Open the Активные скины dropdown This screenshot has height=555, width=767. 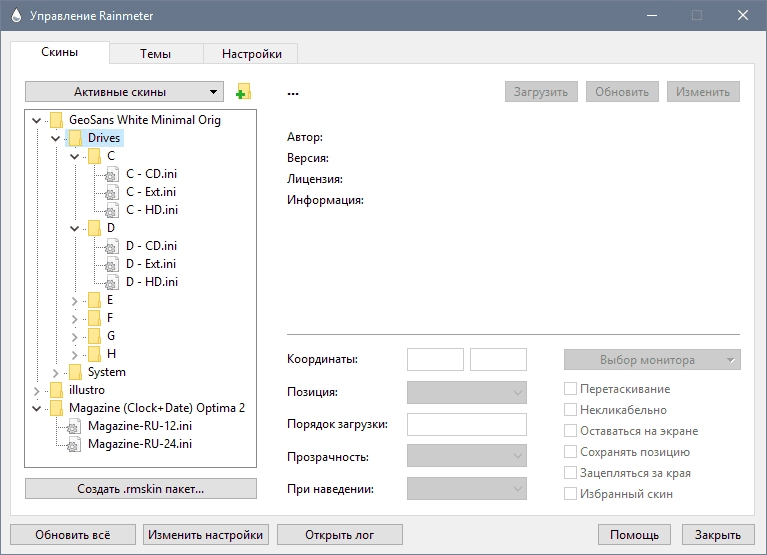(x=124, y=92)
